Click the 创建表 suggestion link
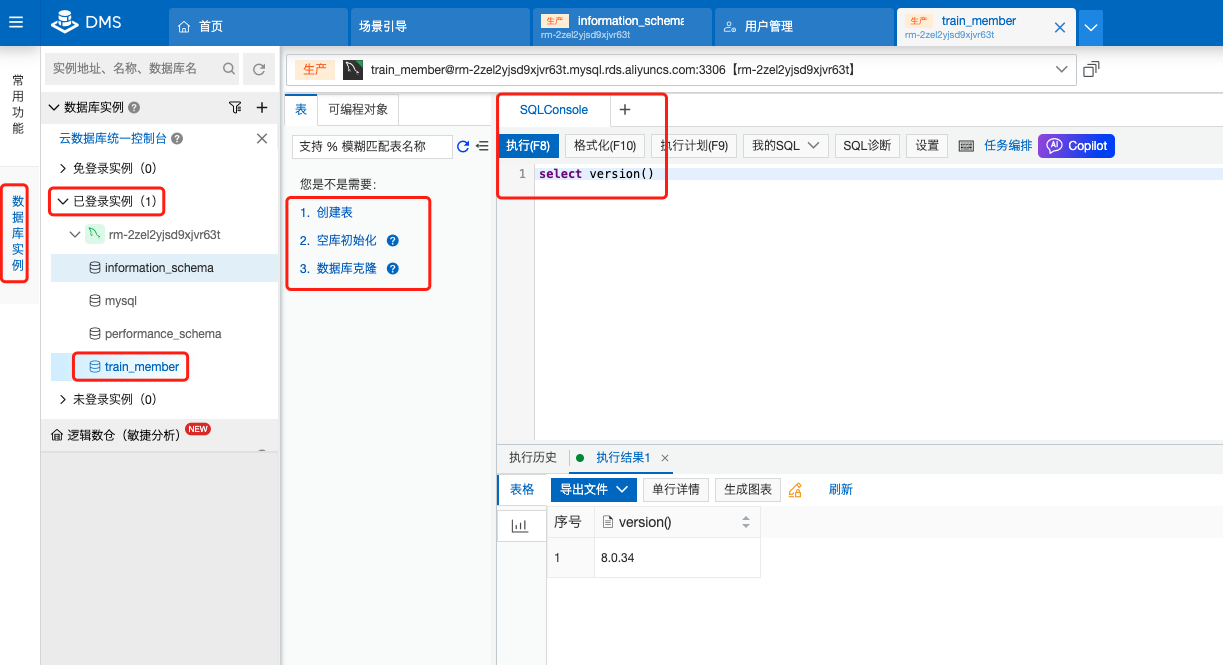Image resolution: width=1223 pixels, height=665 pixels. 334,213
